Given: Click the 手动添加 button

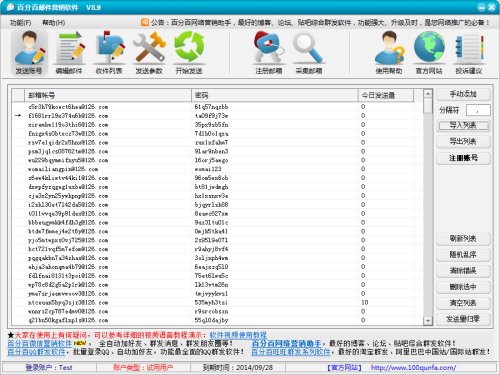Looking at the screenshot, I should click(x=463, y=94).
